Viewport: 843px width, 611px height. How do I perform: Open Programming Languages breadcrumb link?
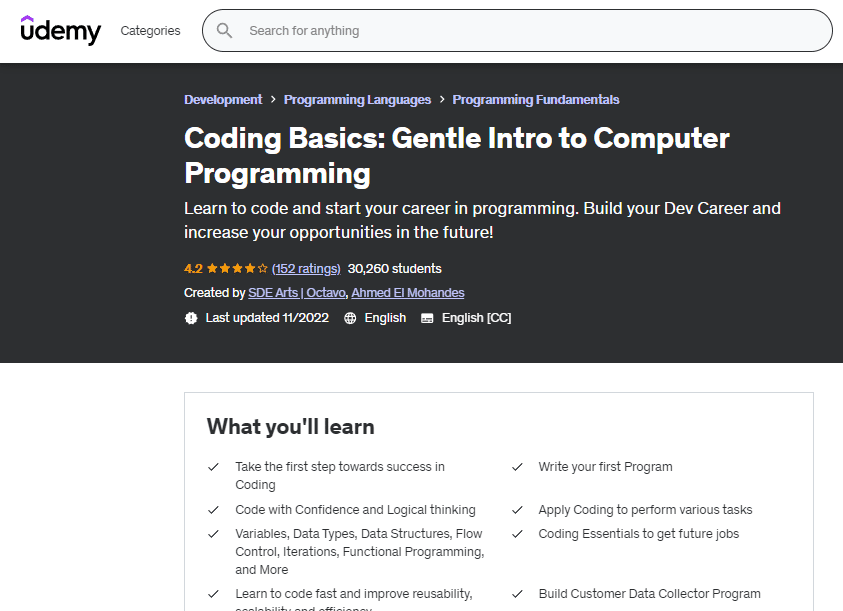click(357, 100)
